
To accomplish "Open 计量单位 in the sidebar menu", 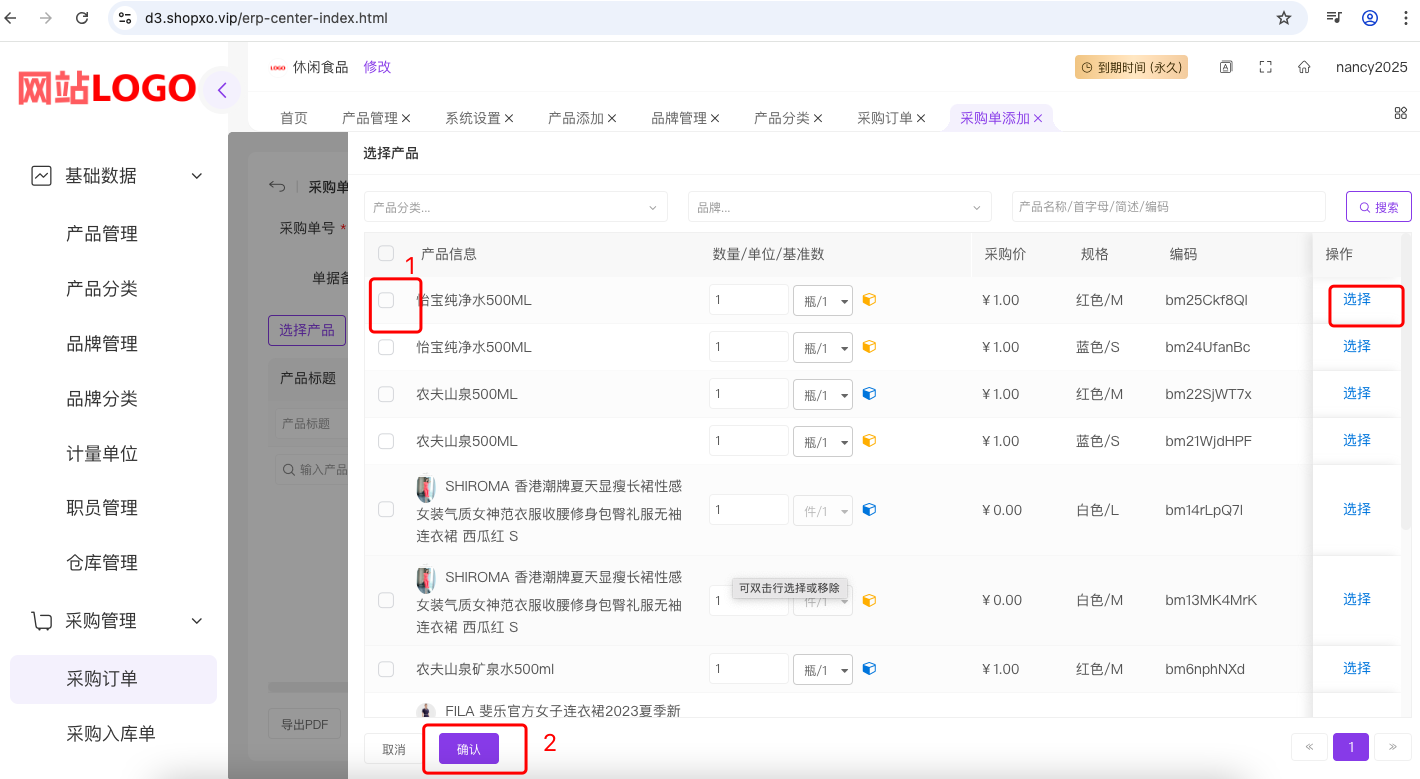I will (102, 454).
